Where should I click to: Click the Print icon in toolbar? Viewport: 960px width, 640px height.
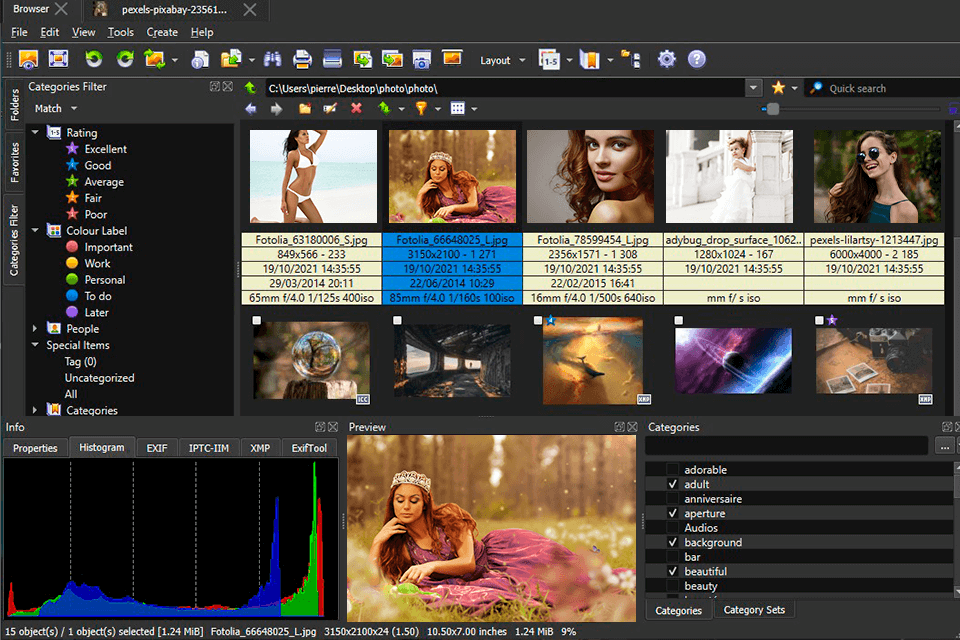coord(301,60)
